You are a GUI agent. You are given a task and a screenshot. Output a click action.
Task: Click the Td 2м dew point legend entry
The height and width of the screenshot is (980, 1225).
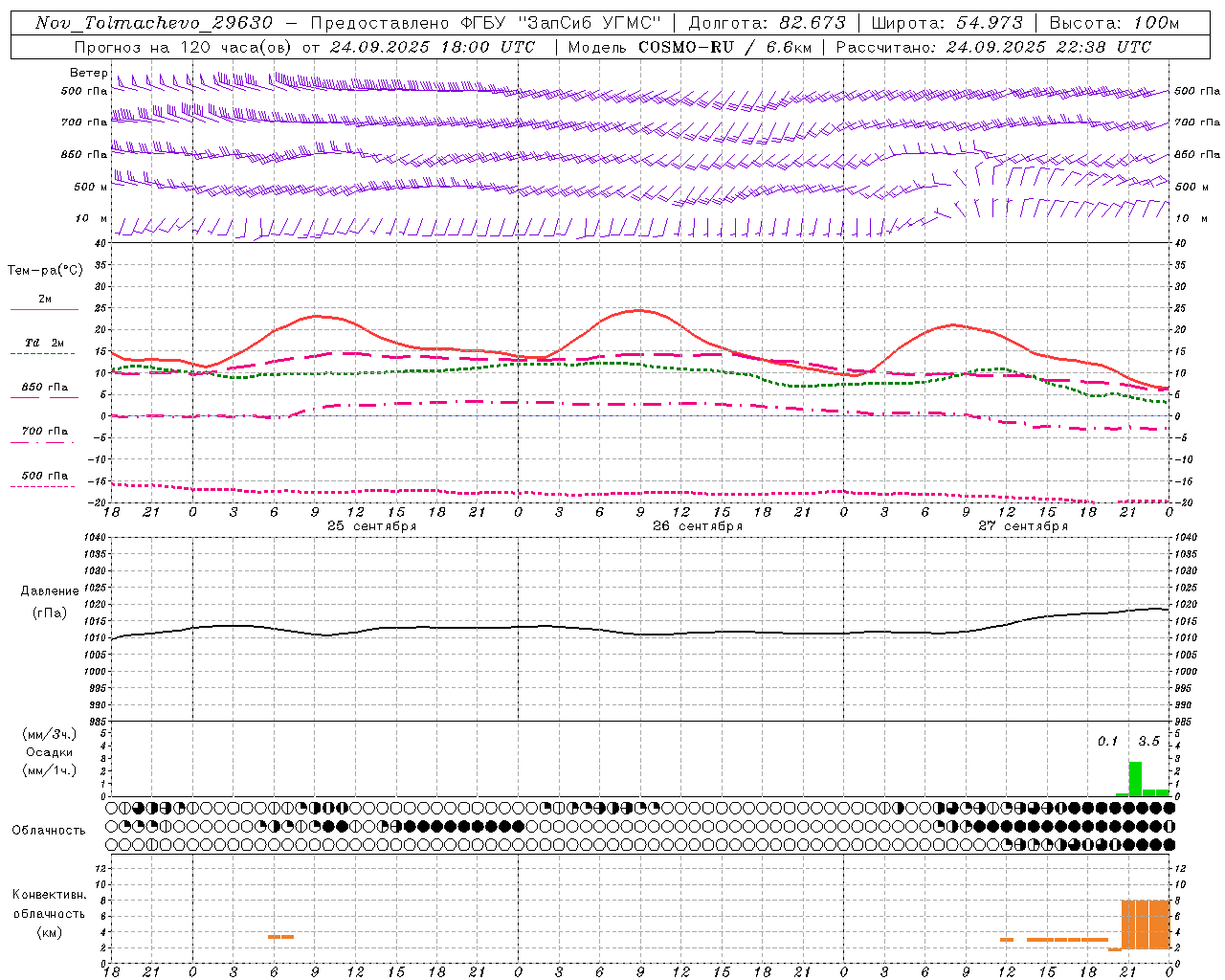[44, 343]
